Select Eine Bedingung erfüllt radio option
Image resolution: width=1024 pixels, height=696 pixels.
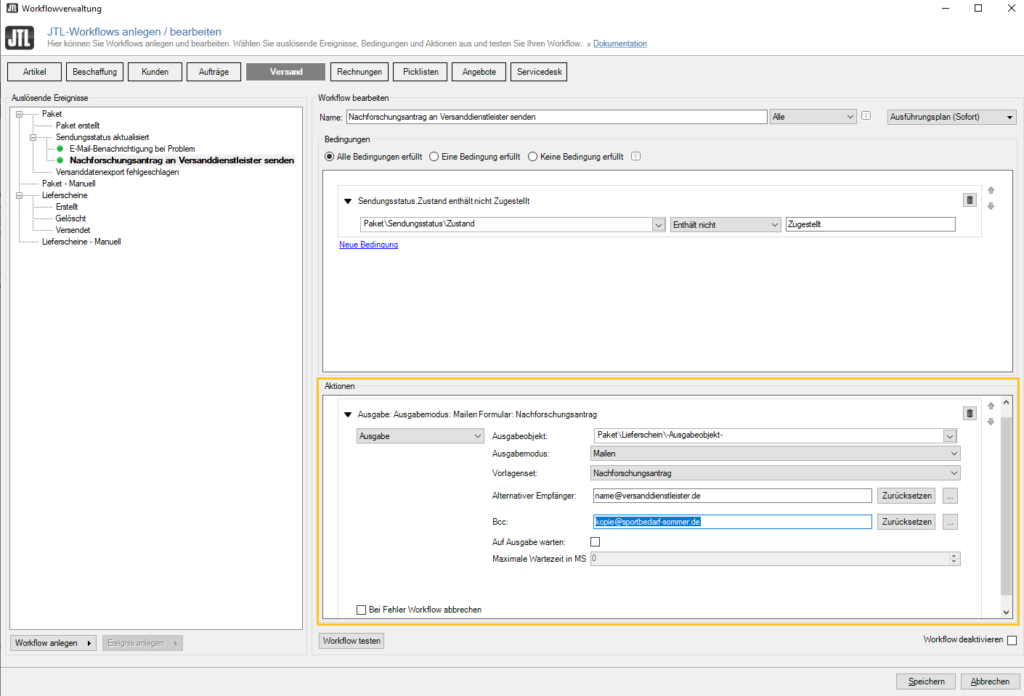pyautogui.click(x=434, y=156)
